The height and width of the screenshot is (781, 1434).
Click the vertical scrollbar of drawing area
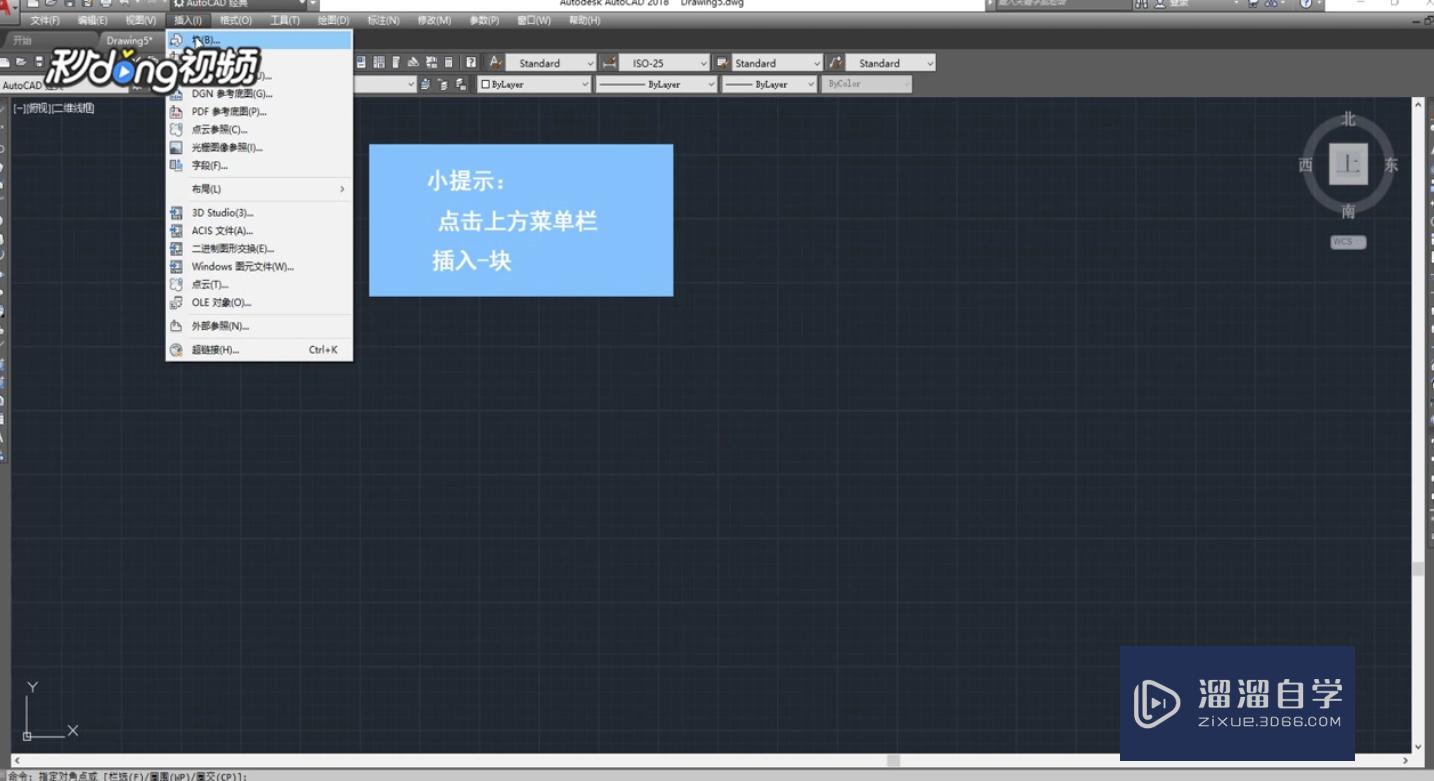click(1418, 425)
